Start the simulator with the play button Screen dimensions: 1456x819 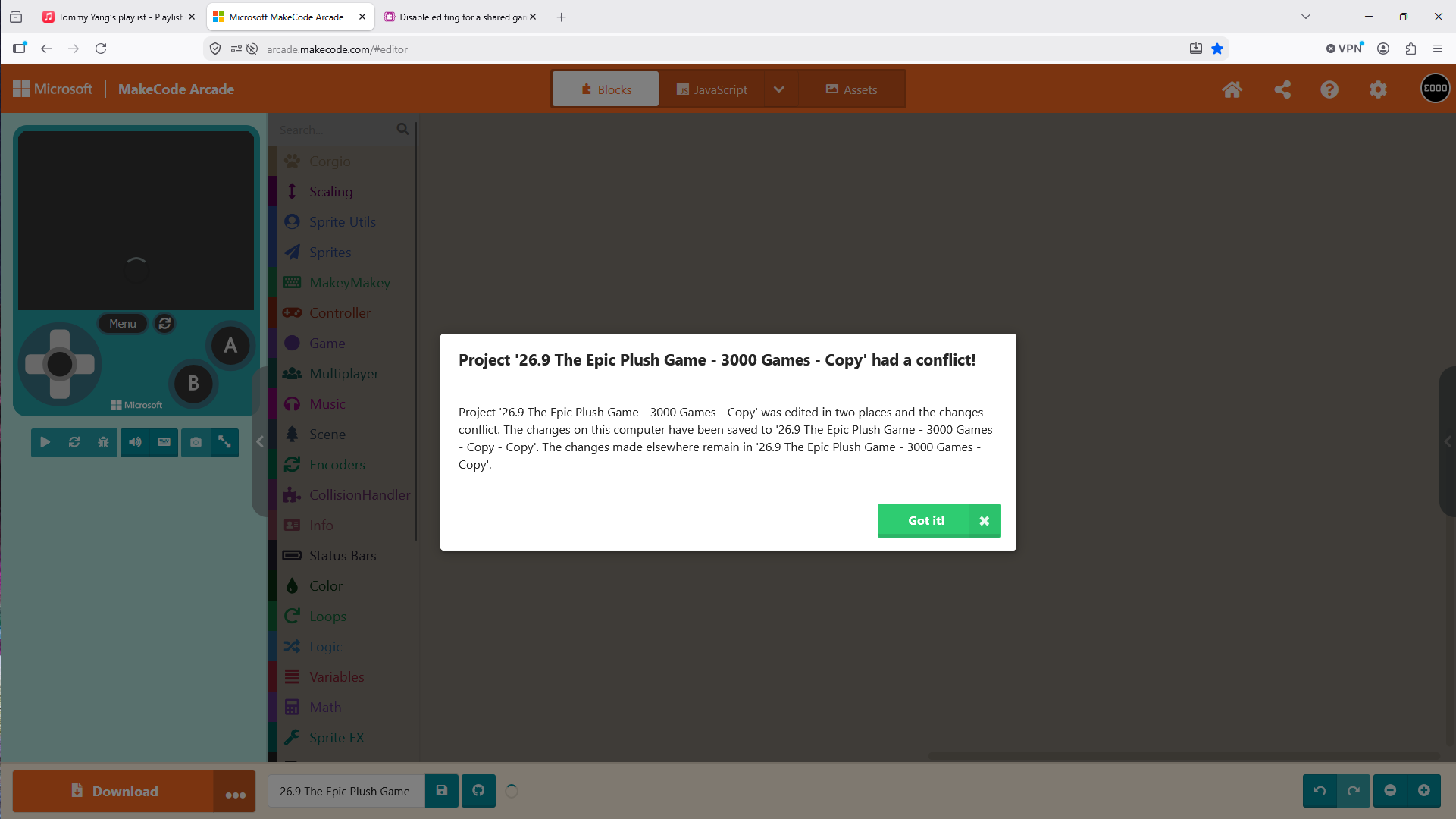tap(45, 442)
